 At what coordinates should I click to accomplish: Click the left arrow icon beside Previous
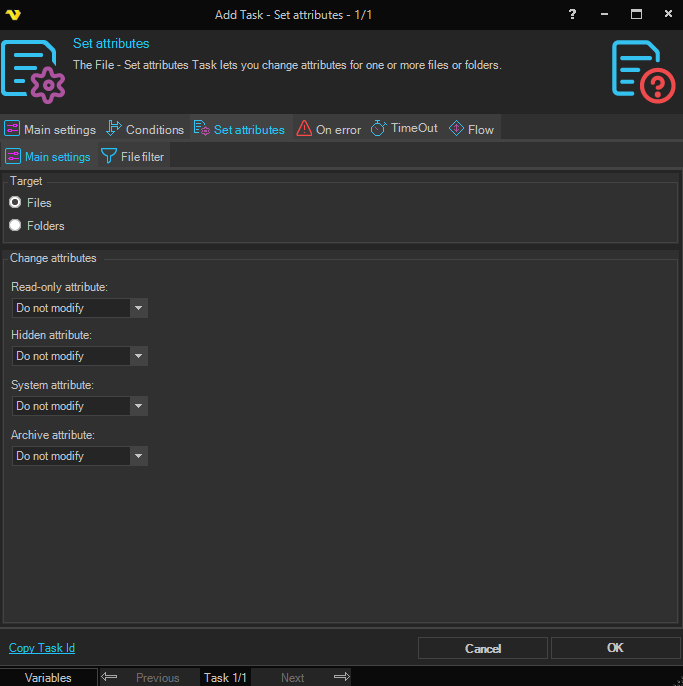pyautogui.click(x=110, y=677)
